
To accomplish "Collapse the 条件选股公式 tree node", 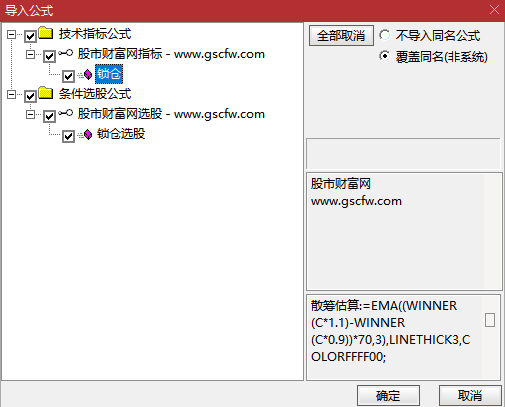I will tap(11, 95).
